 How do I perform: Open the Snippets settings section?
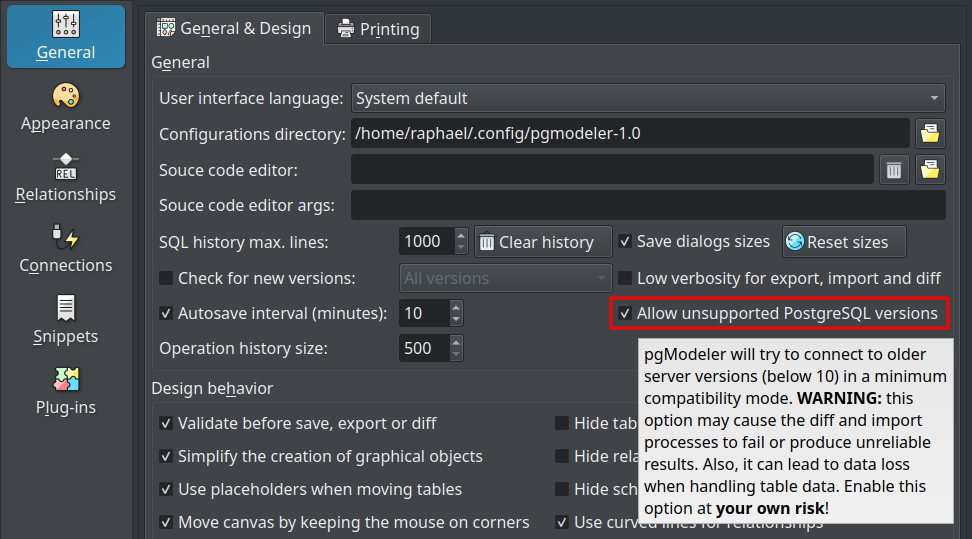pyautogui.click(x=66, y=321)
